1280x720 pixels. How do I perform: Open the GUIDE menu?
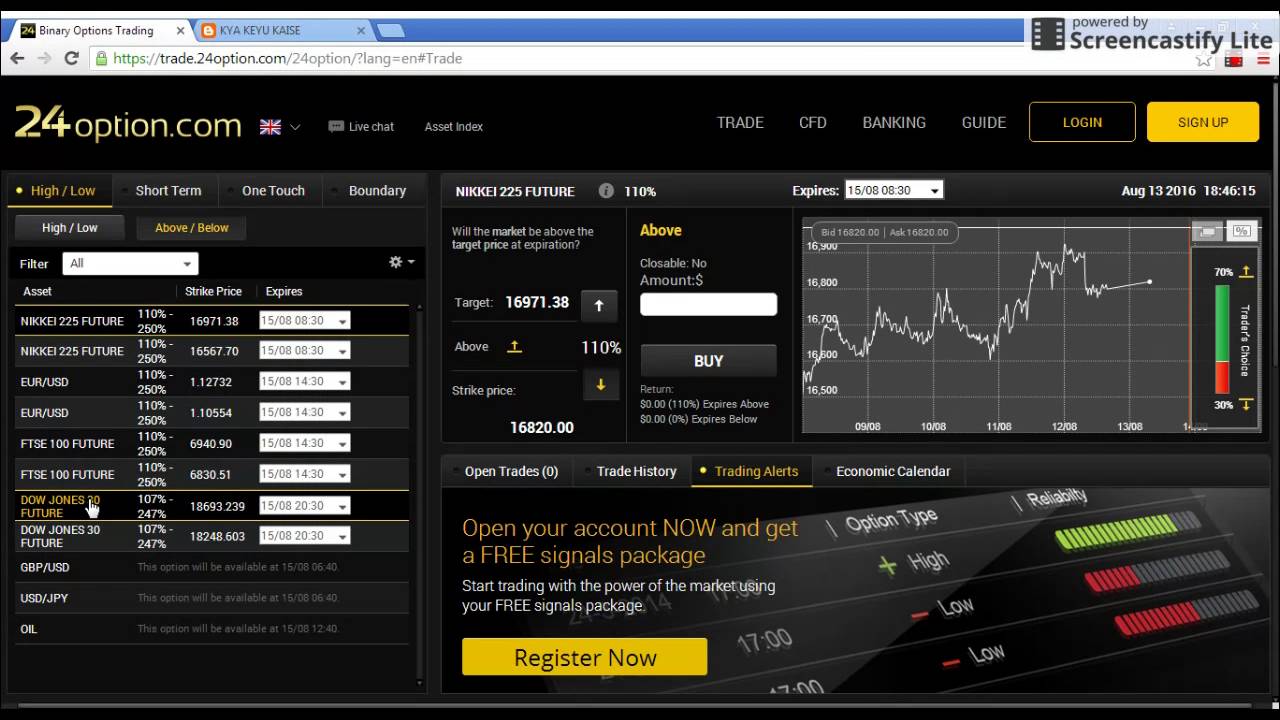(x=984, y=122)
